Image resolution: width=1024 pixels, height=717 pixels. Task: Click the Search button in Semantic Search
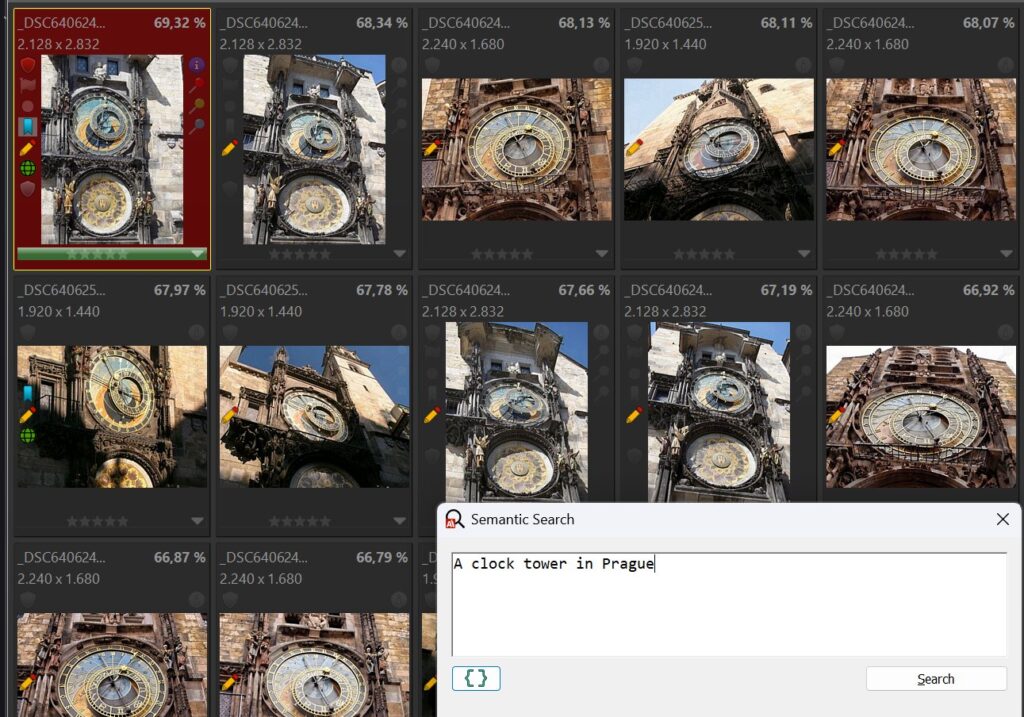[936, 679]
